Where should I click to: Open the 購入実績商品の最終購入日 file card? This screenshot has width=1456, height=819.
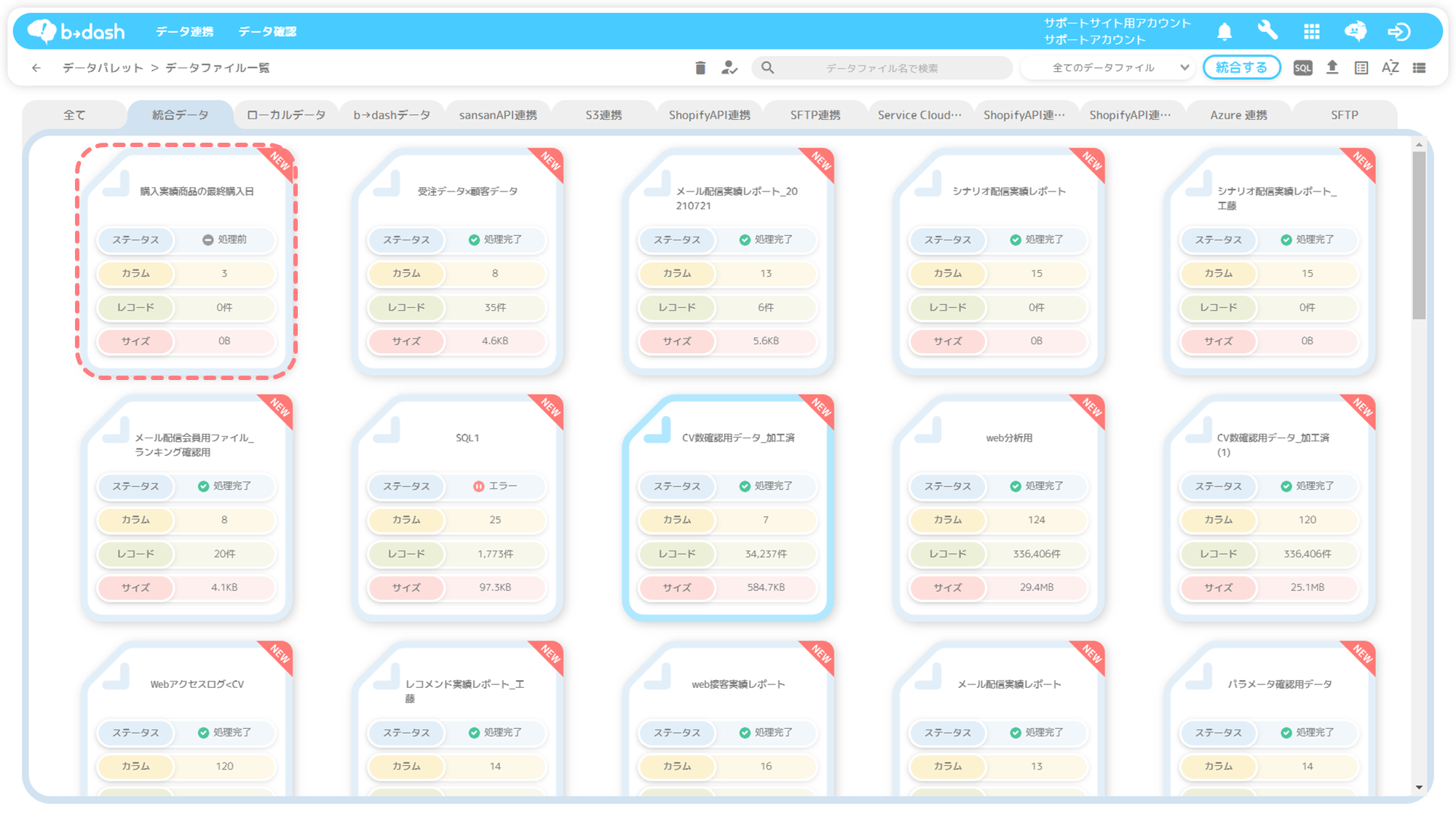coord(187,261)
